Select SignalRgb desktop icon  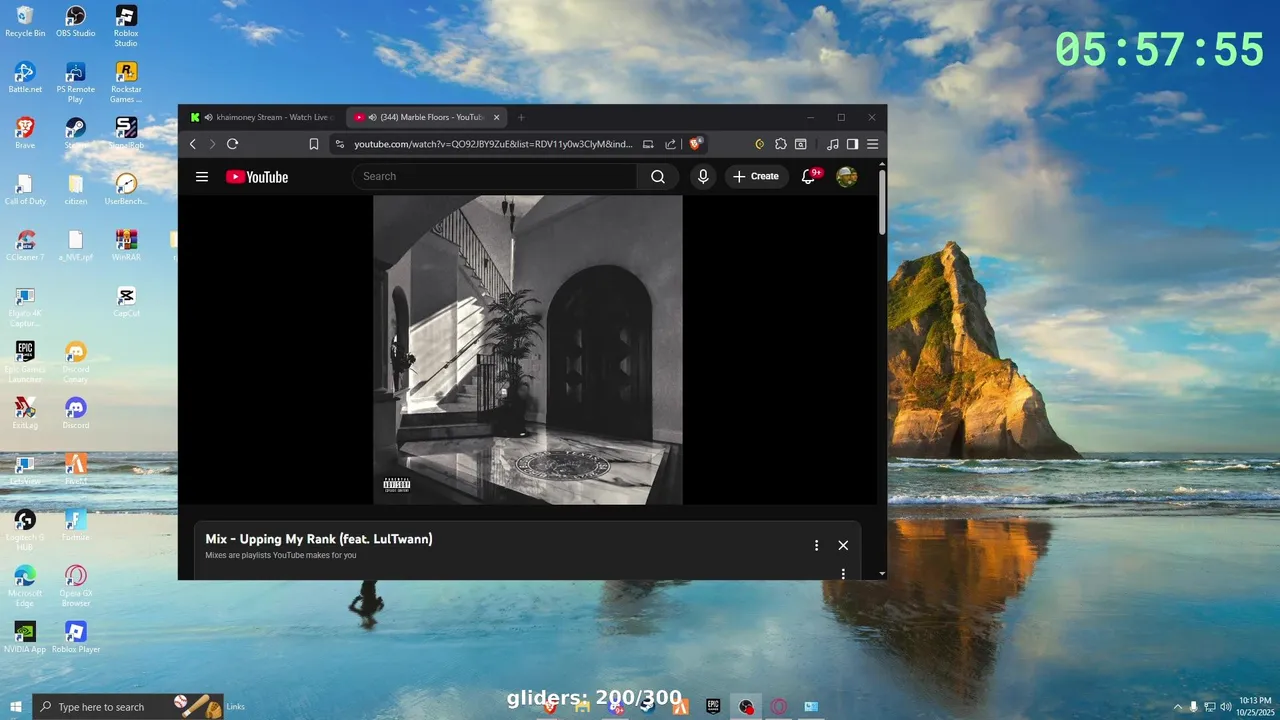click(126, 133)
